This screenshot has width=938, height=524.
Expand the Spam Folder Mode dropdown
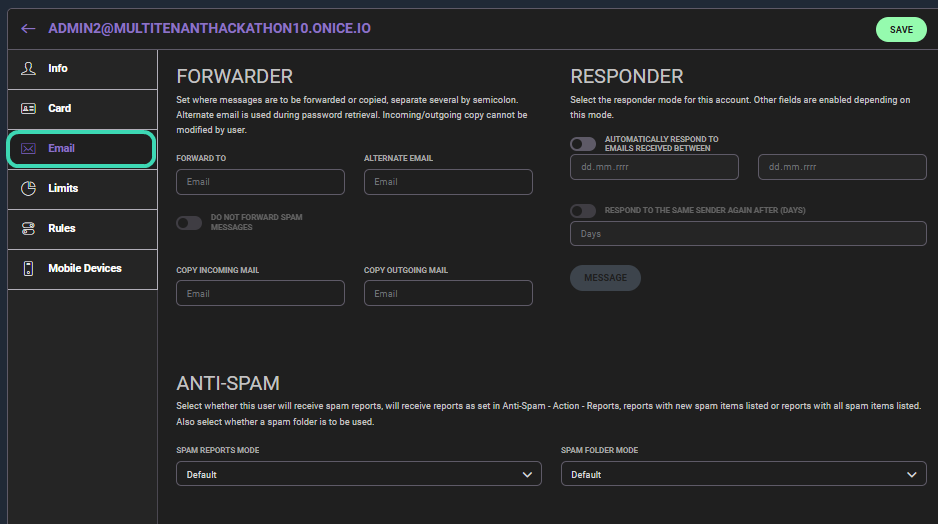[743, 474]
